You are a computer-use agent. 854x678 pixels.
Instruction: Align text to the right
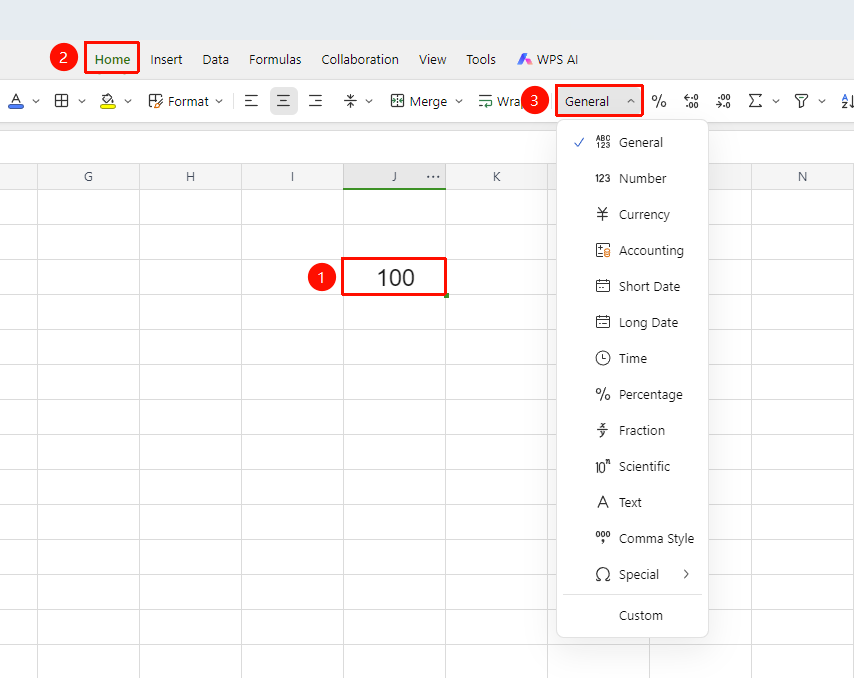tap(315, 101)
